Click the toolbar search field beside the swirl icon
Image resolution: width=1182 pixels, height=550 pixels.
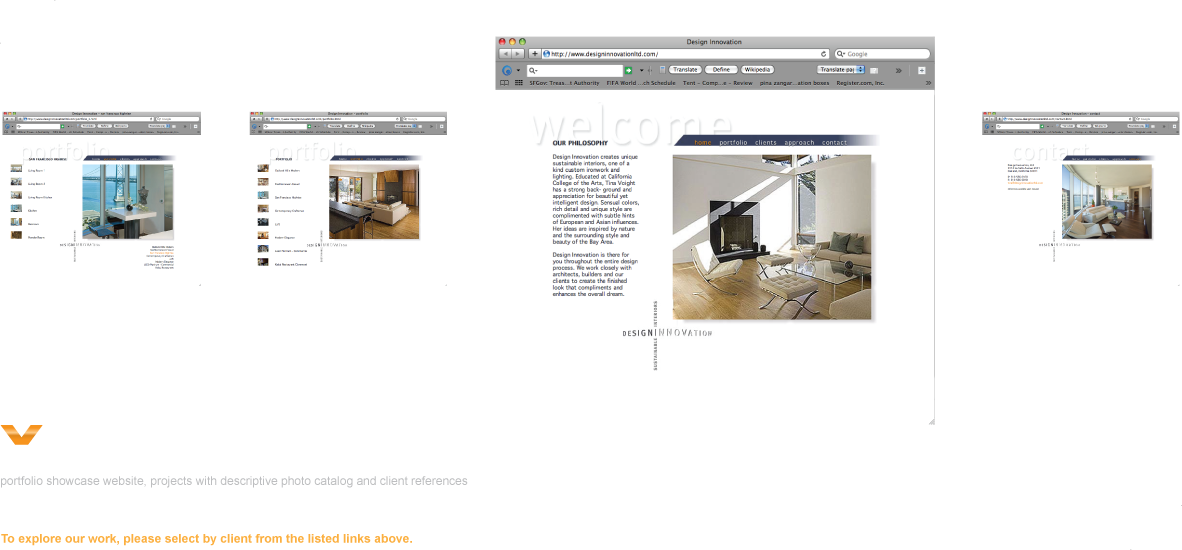click(x=574, y=70)
